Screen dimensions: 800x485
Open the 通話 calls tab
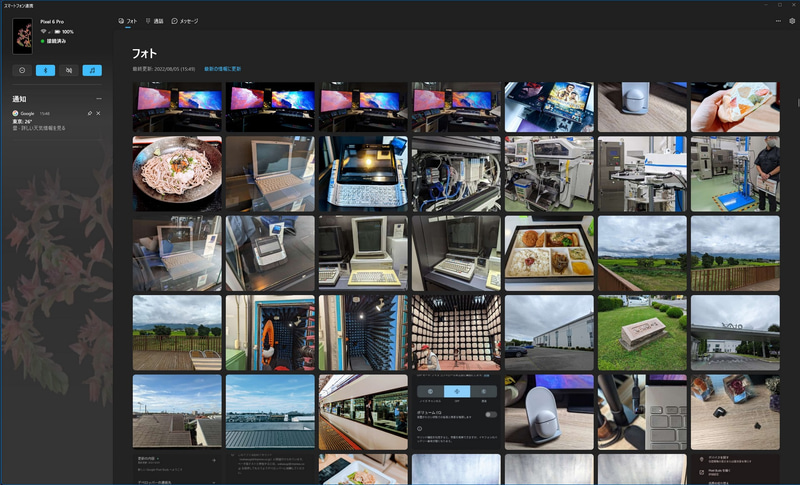(x=155, y=21)
